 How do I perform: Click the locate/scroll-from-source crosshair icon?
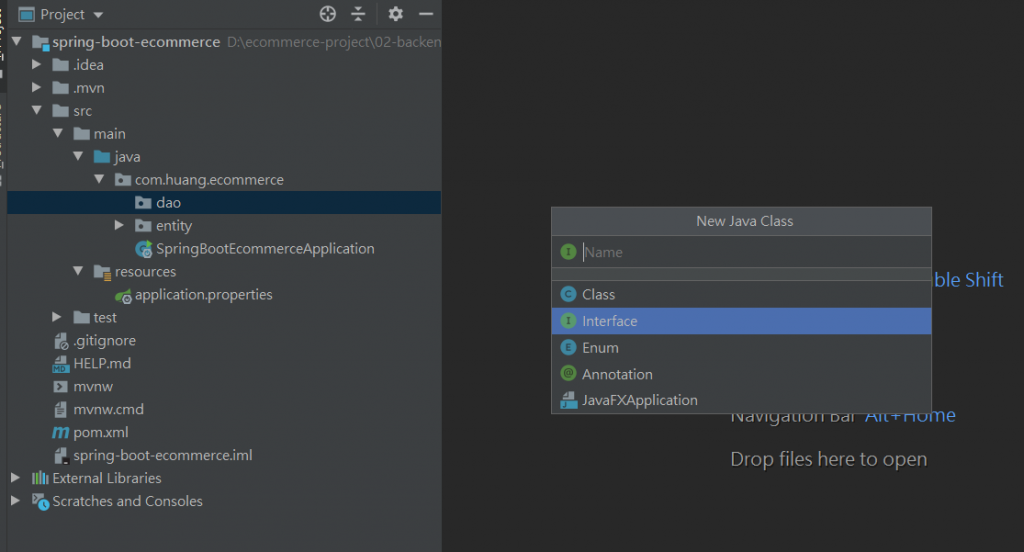[328, 14]
